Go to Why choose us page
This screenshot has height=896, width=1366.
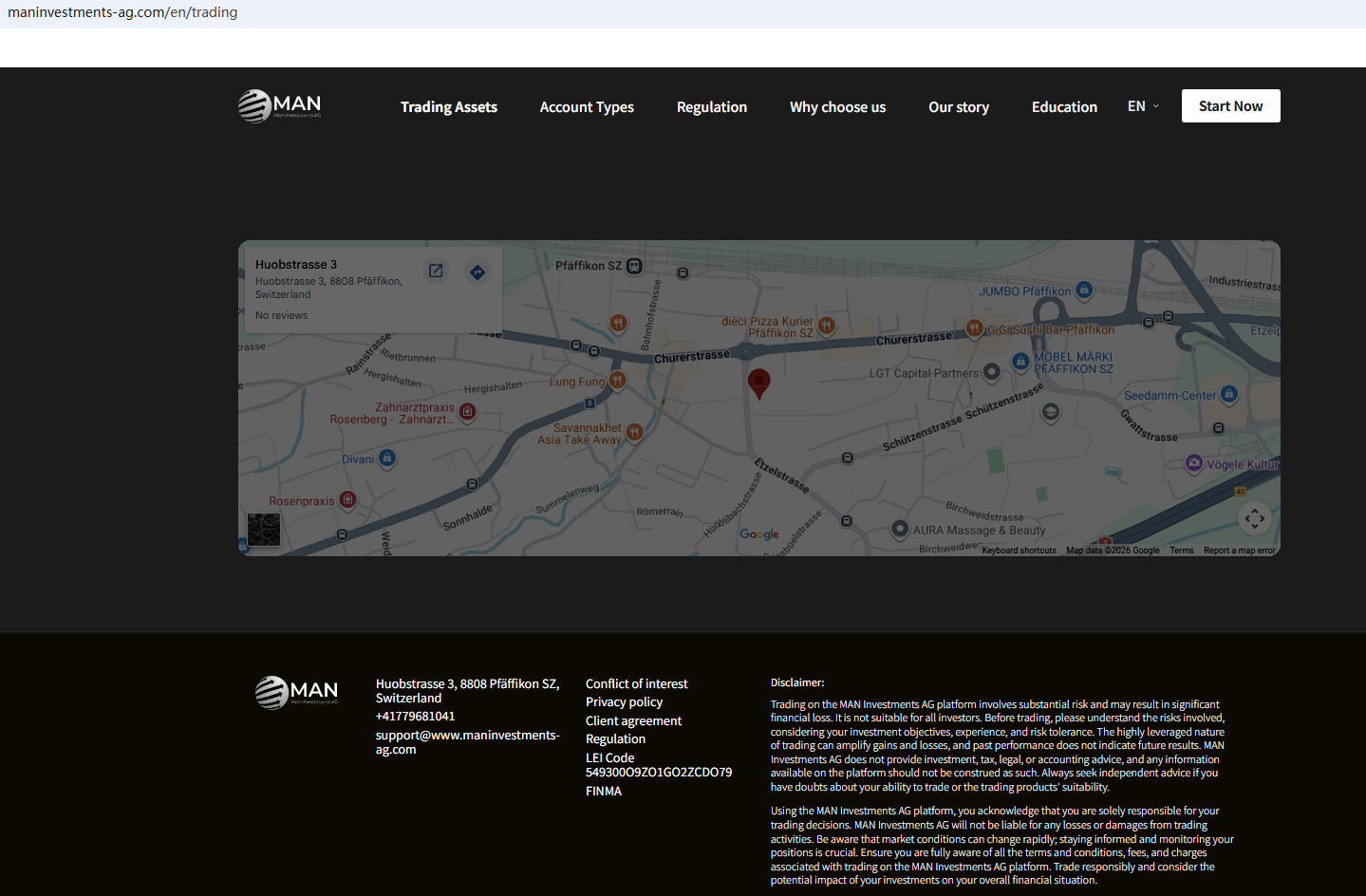coord(837,107)
